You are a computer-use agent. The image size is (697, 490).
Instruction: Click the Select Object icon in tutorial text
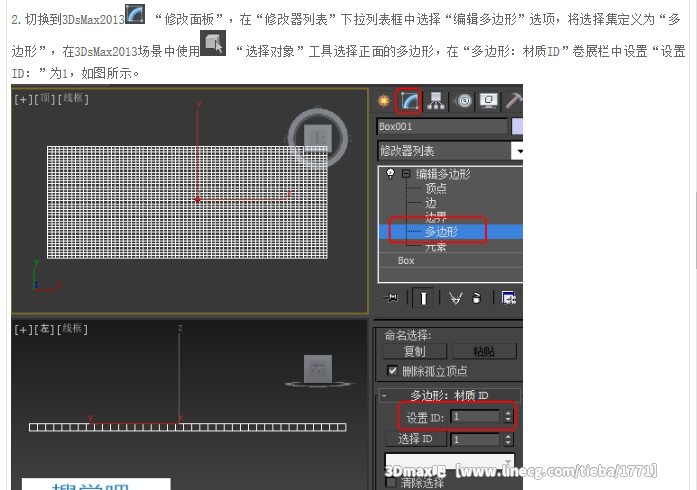[x=213, y=43]
